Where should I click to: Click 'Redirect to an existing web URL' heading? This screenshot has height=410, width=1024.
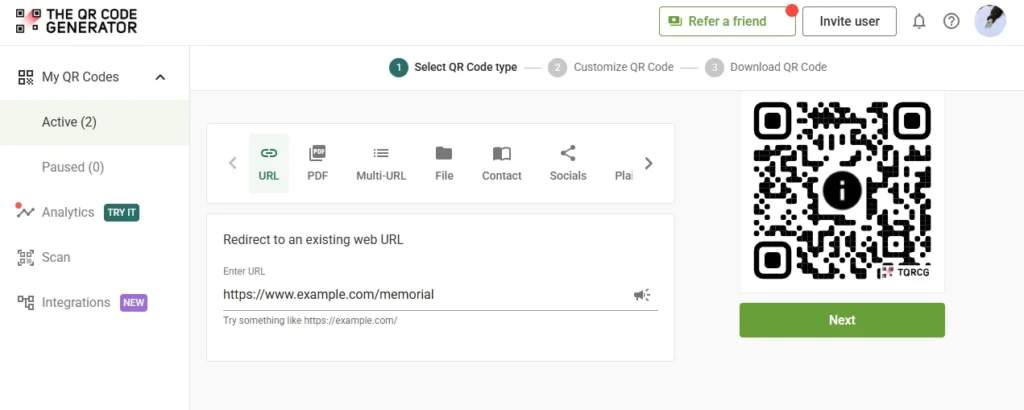(313, 240)
